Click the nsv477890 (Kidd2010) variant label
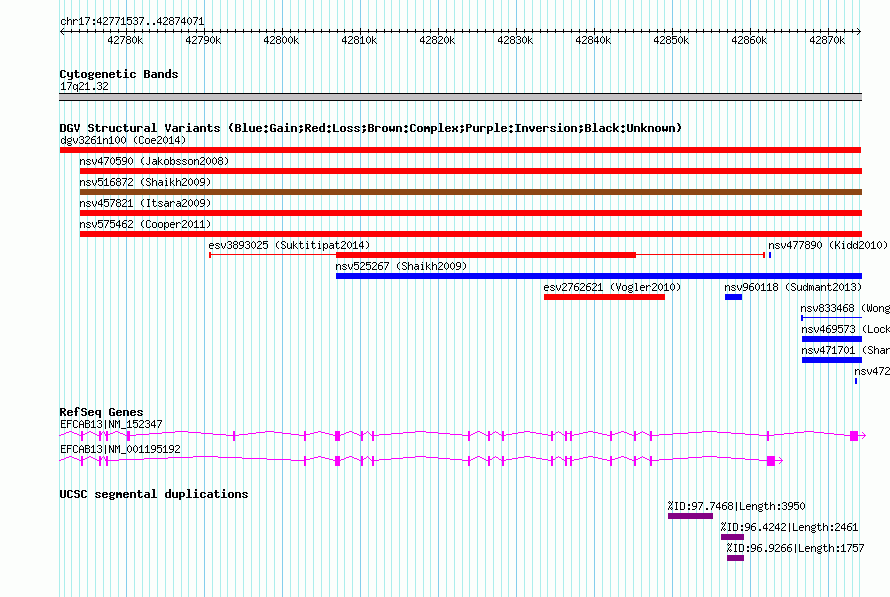 [x=827, y=245]
